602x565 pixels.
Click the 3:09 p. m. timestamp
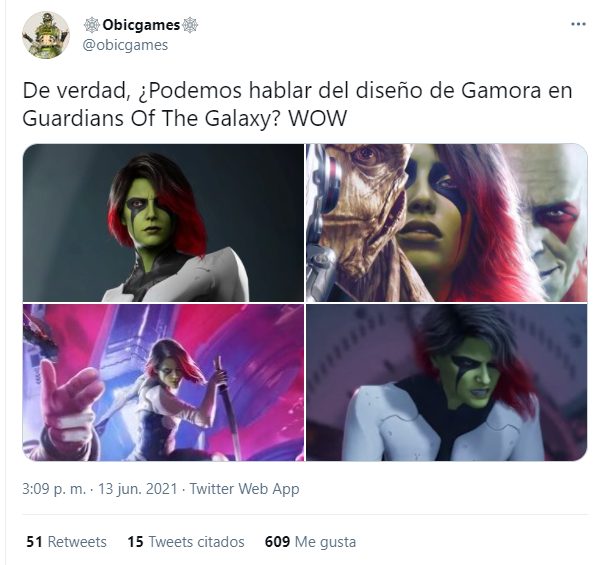tap(54, 489)
